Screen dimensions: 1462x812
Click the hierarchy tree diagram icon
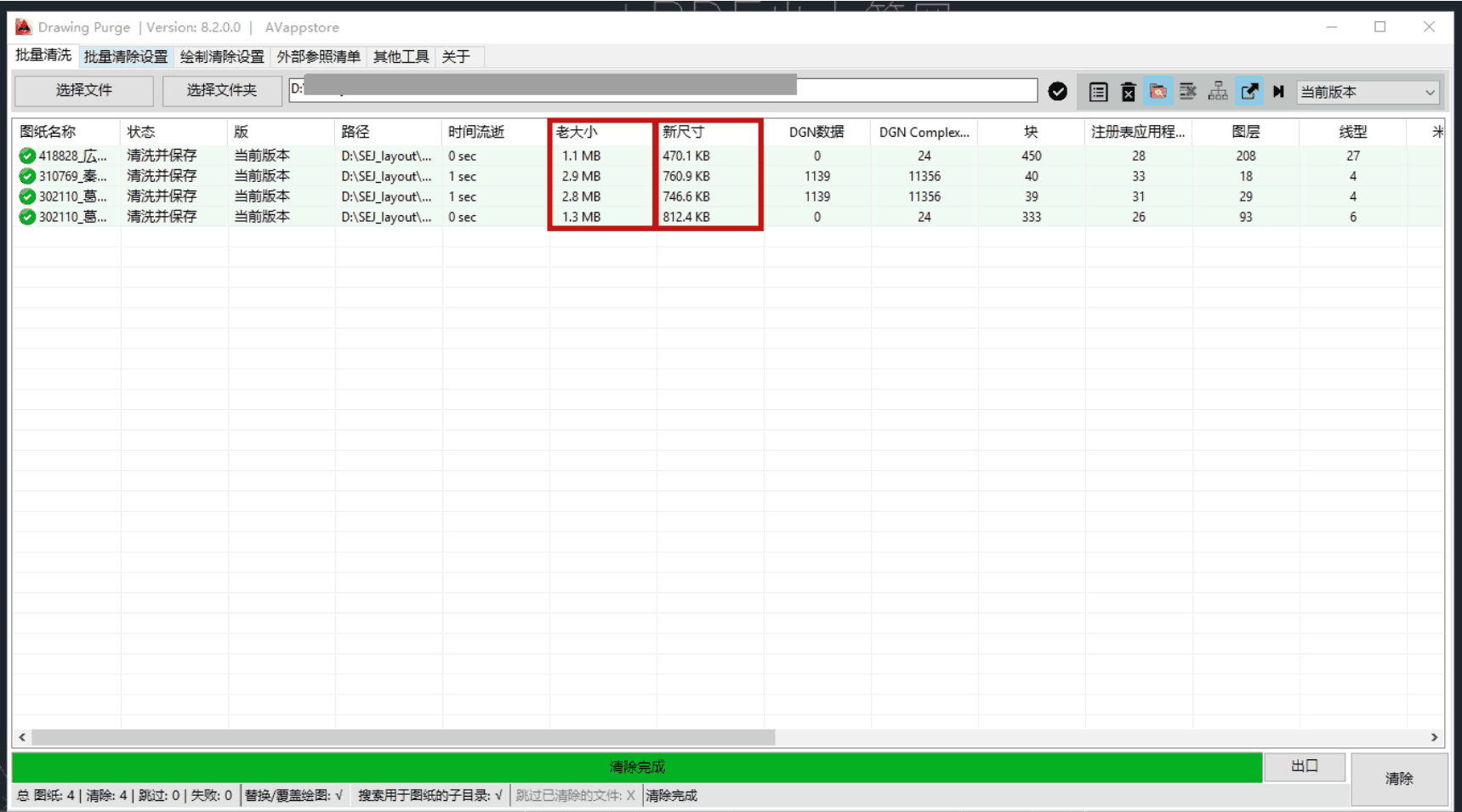pyautogui.click(x=1218, y=91)
